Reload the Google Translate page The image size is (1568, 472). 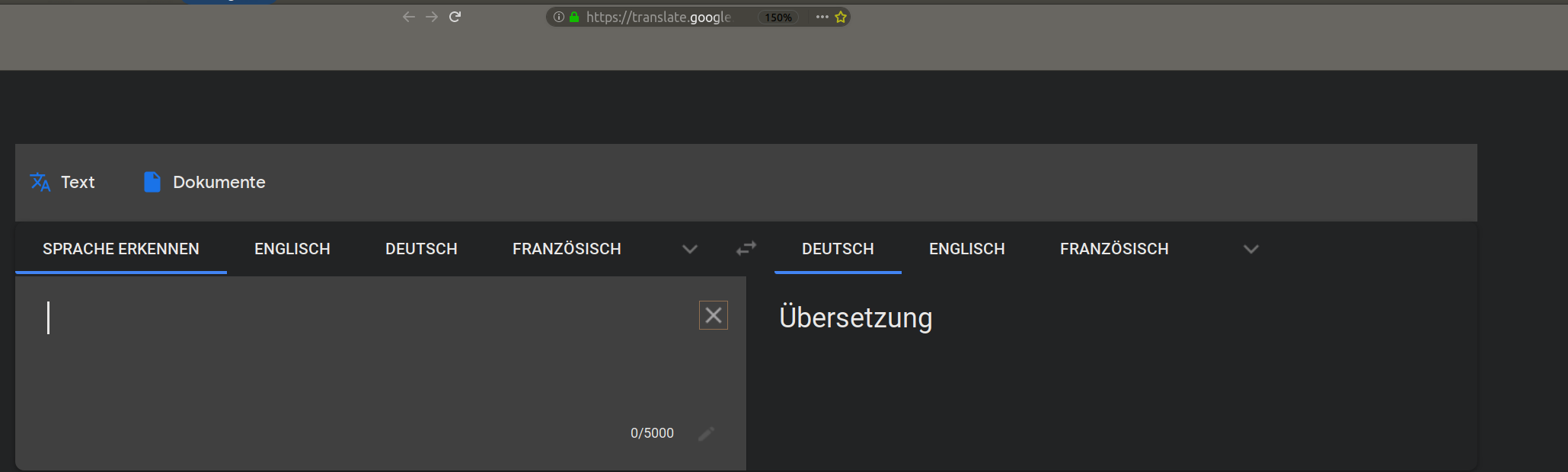click(455, 17)
